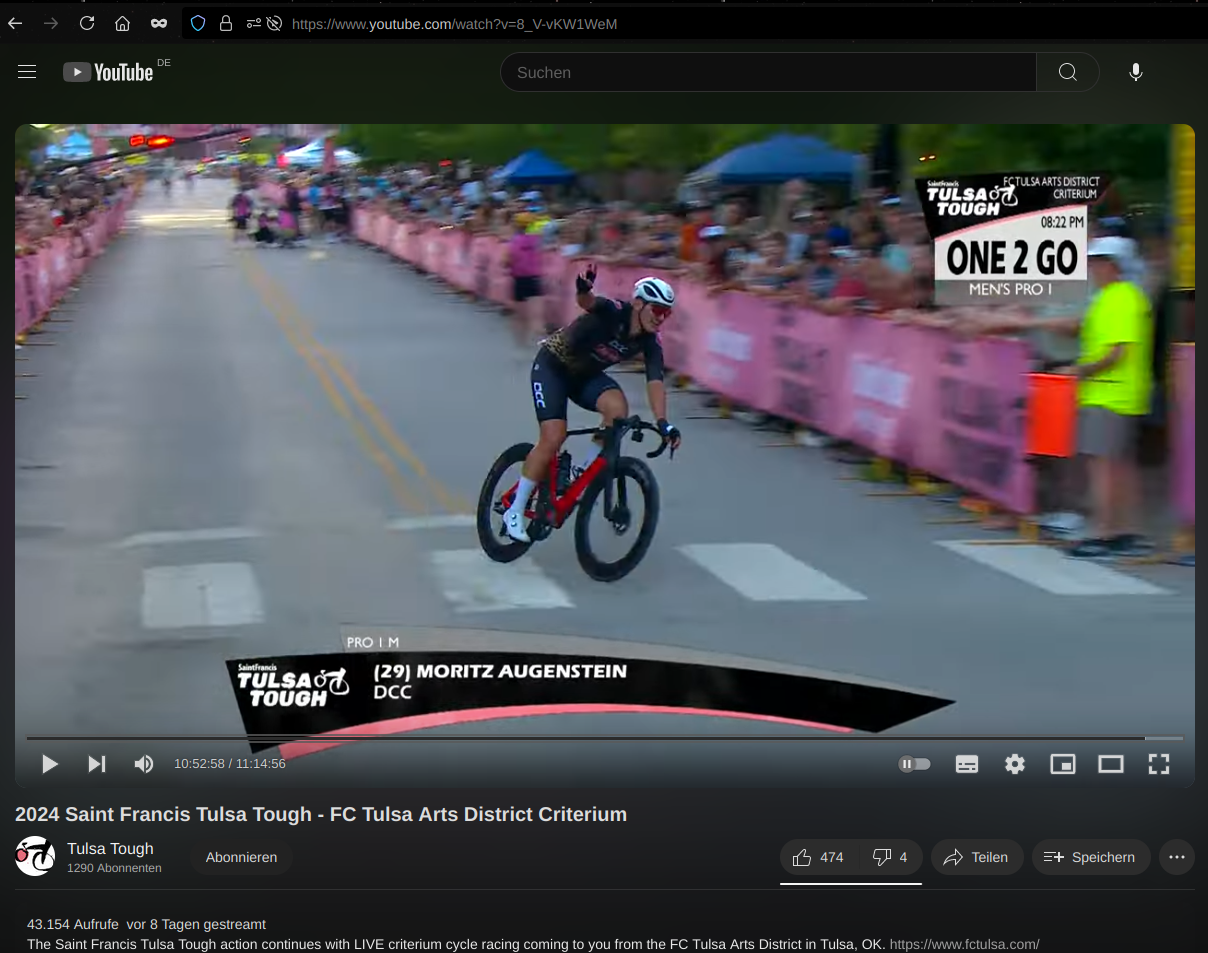Viewport: 1208px width, 953px height.
Task: Click the video title 2024 Saint Francis Tulsa Tough
Action: coord(321,814)
